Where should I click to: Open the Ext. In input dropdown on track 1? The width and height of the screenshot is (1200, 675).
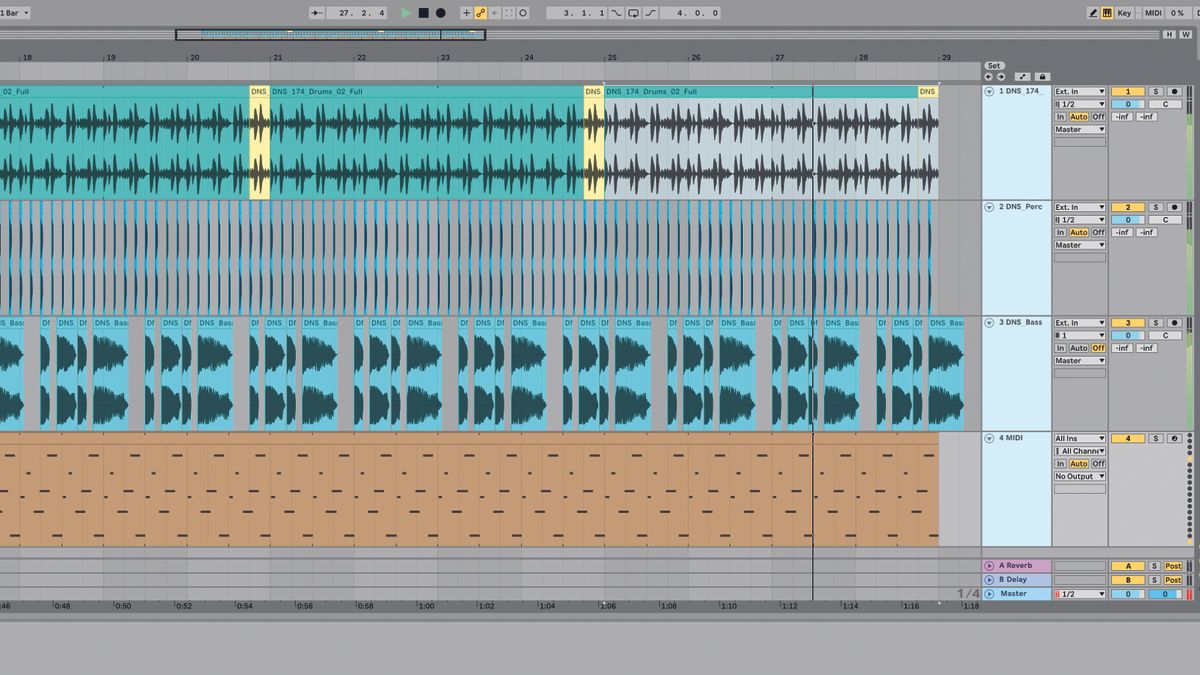1080,92
